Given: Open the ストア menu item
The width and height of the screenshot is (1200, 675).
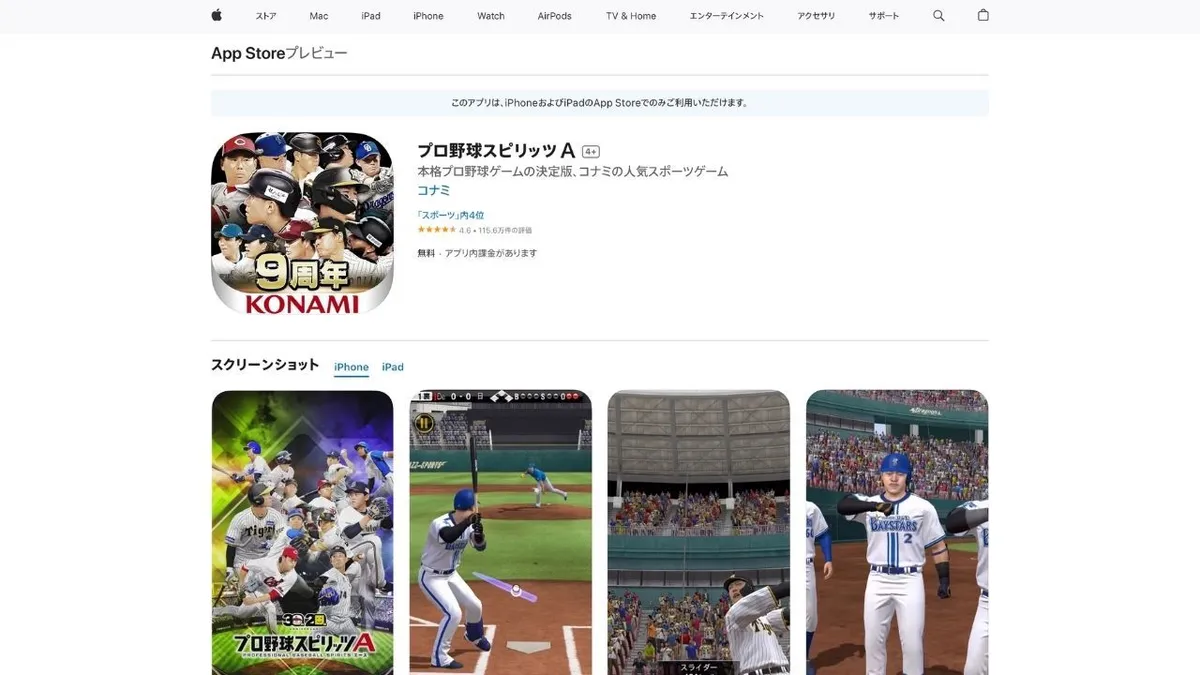Looking at the screenshot, I should 266,16.
